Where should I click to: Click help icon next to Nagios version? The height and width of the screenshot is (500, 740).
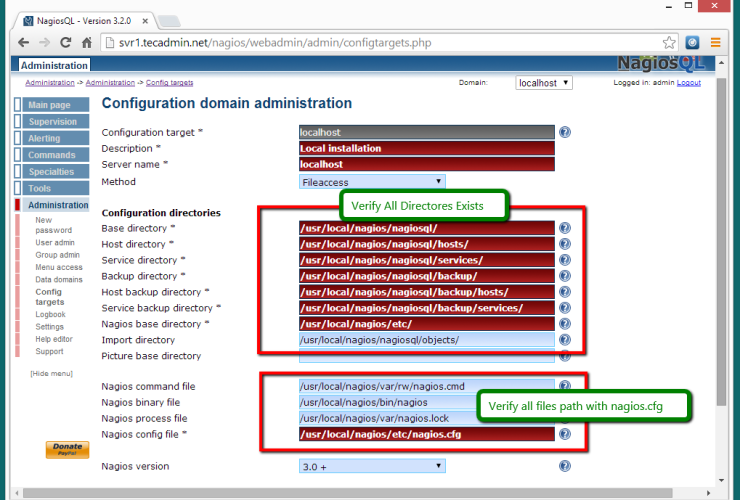(565, 466)
